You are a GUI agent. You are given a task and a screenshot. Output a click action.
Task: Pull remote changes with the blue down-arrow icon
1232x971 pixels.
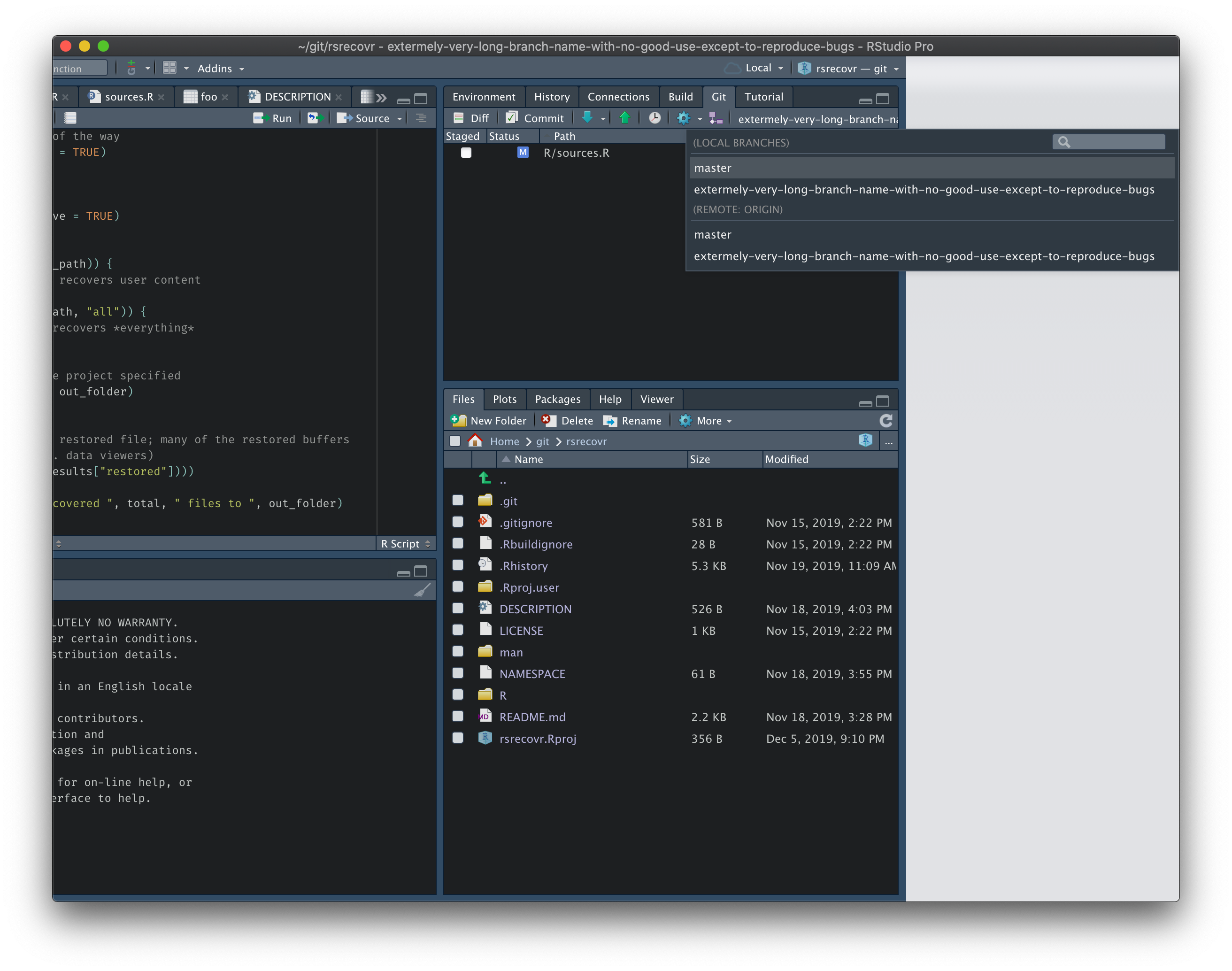point(588,118)
